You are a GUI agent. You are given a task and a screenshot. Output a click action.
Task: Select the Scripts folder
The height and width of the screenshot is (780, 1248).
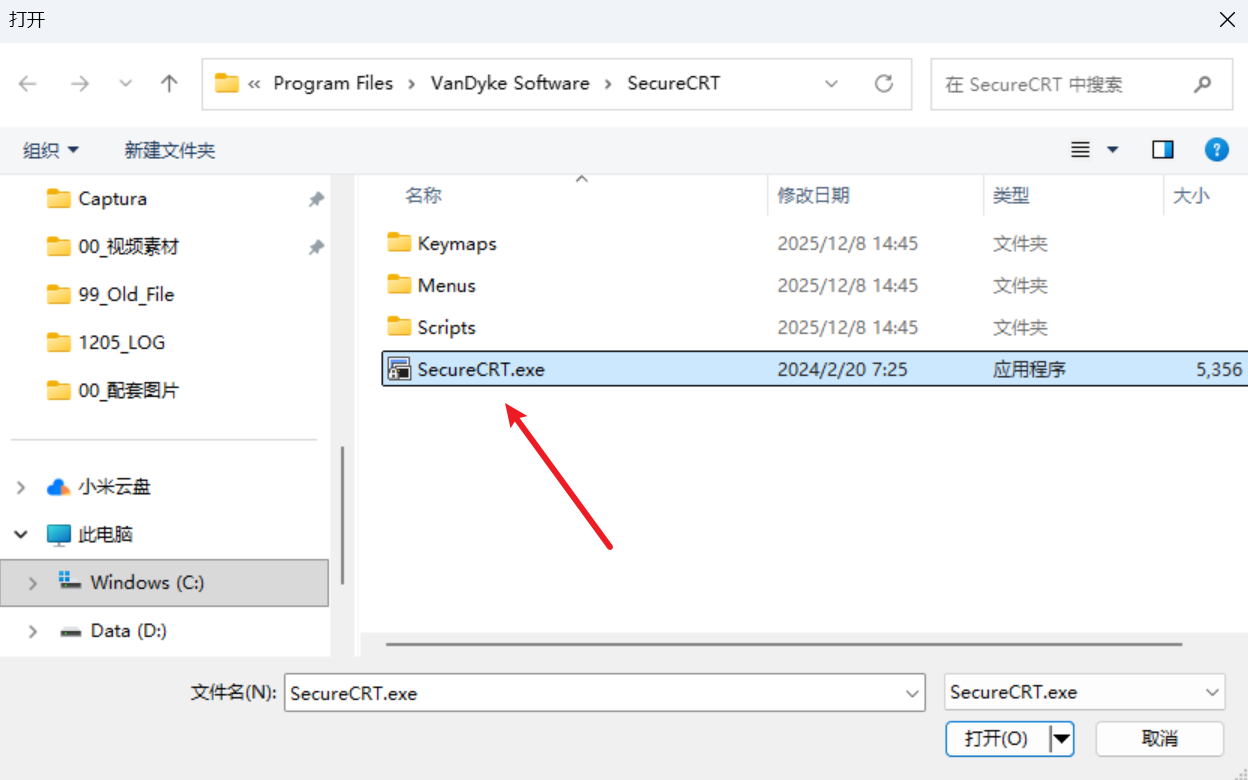[x=446, y=327]
